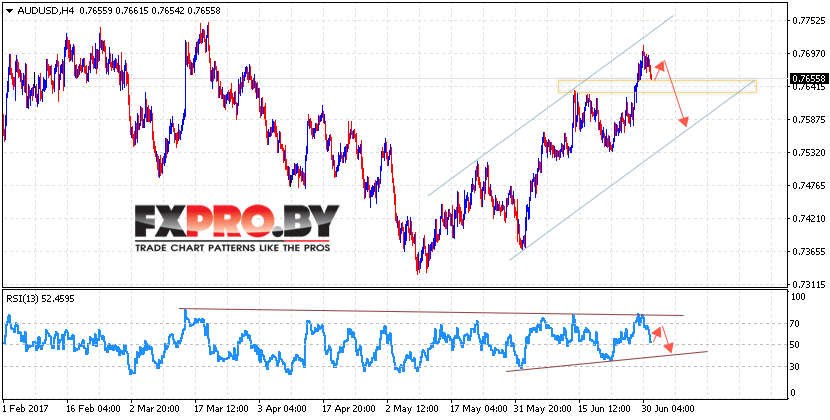
Task: Select the RSI(13) 52.4595 indicator label
Action: coord(40,299)
